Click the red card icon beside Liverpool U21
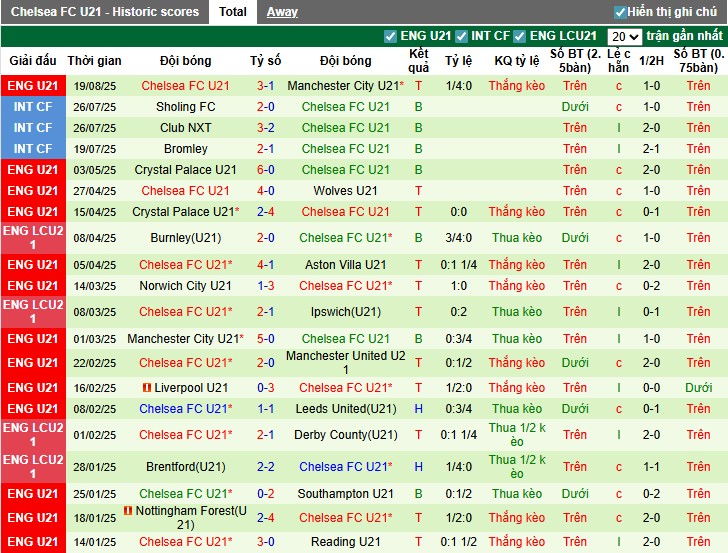The height and width of the screenshot is (553, 728). [x=146, y=387]
